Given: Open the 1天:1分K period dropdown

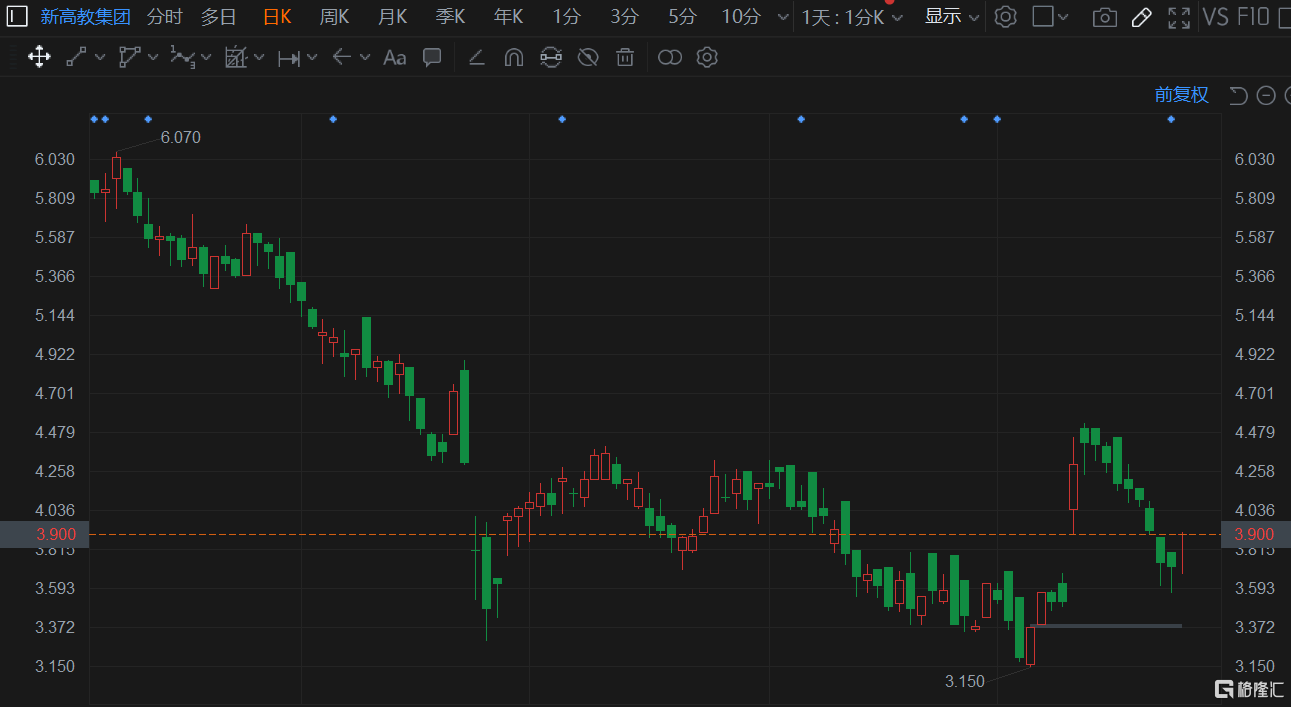Looking at the screenshot, I should [852, 17].
